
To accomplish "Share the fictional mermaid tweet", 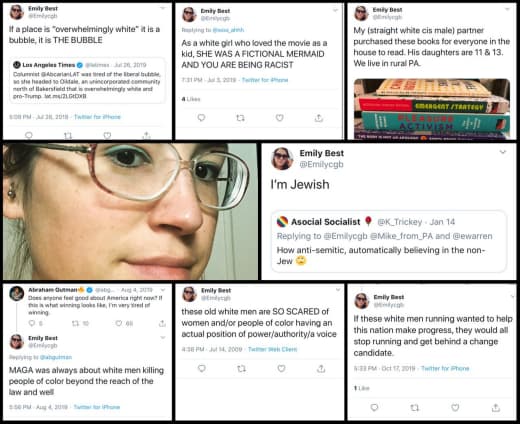I will [x=319, y=118].
